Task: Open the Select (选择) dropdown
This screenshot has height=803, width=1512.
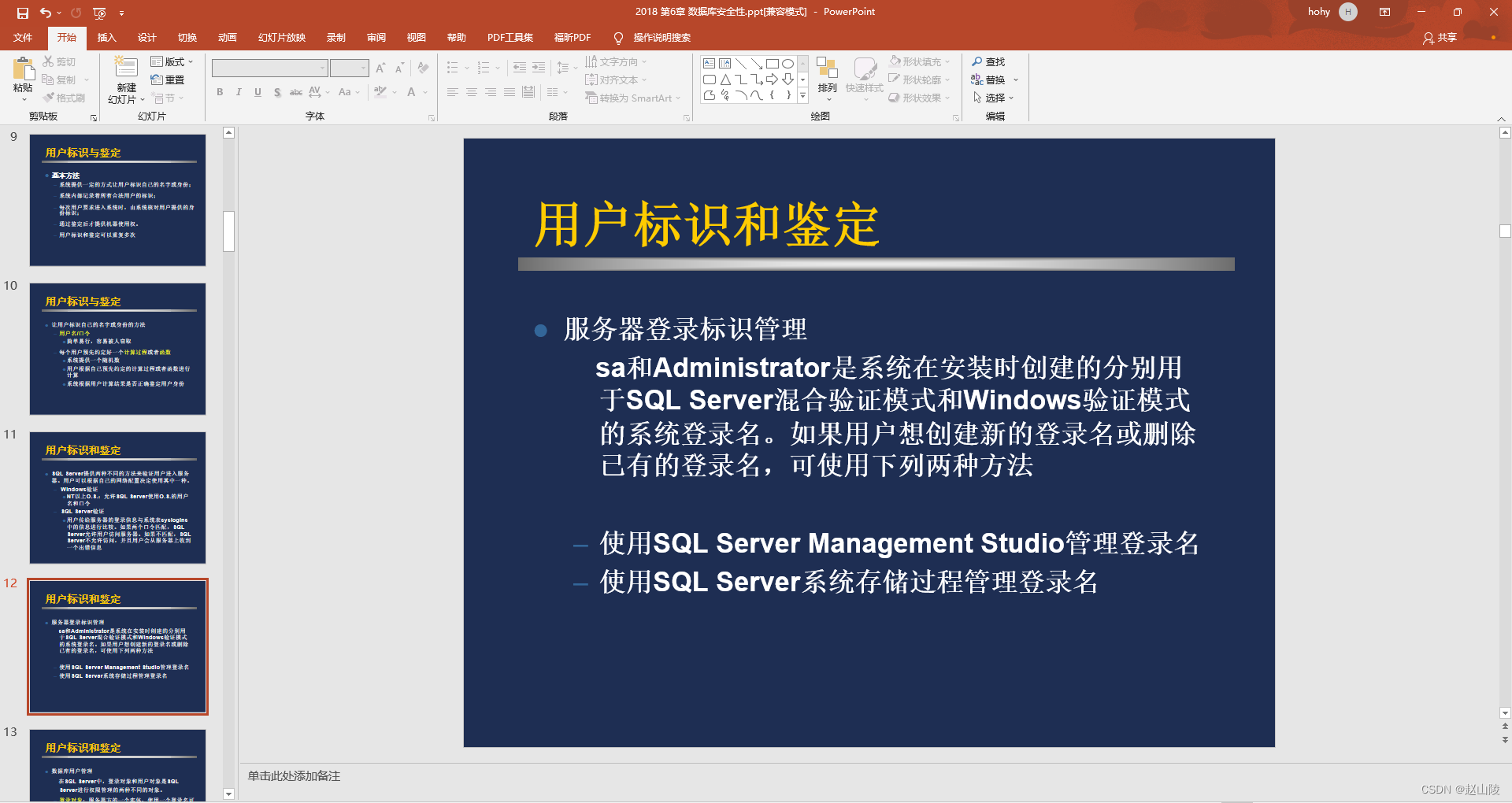Action: pyautogui.click(x=994, y=98)
